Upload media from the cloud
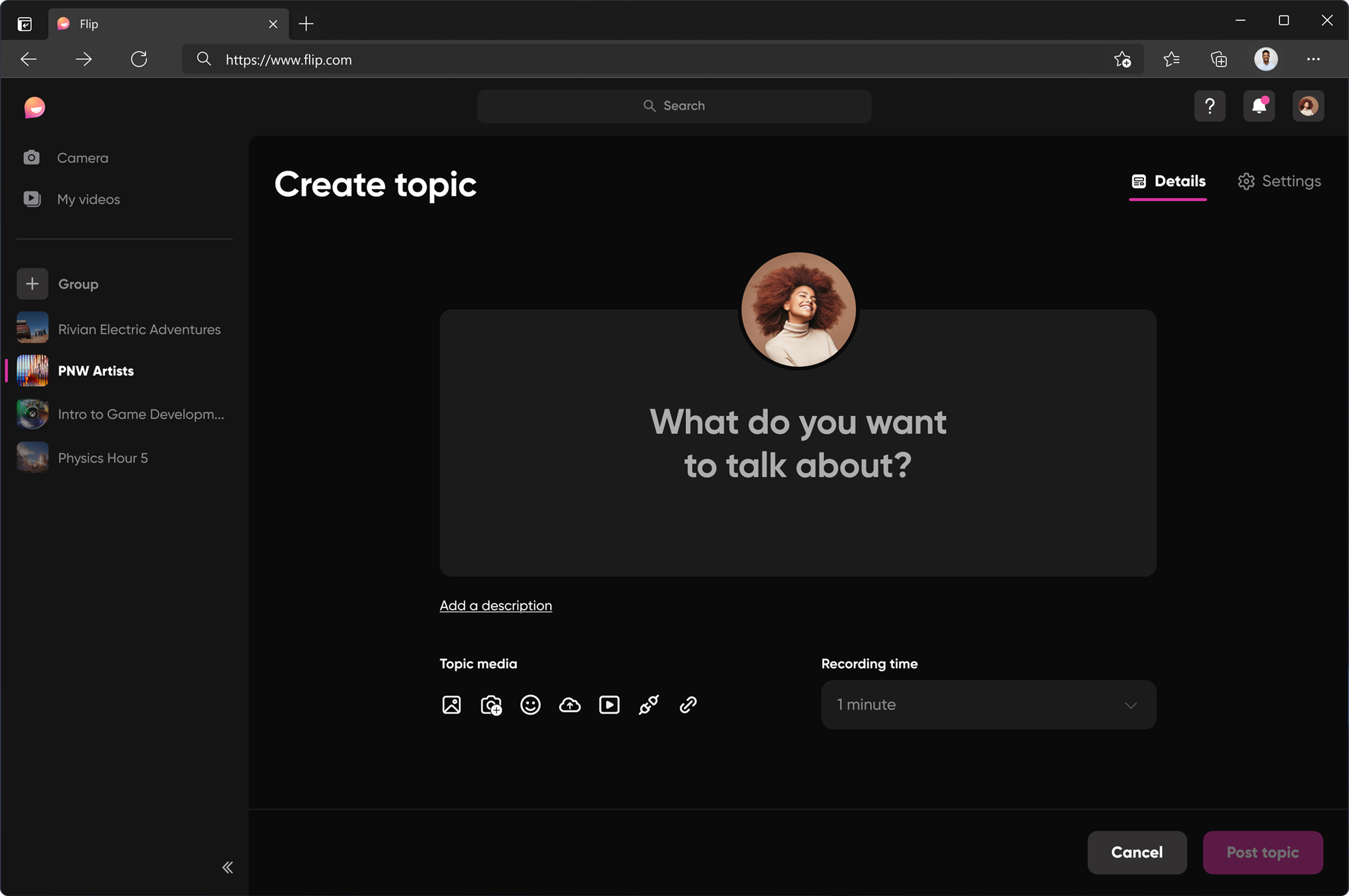 (x=569, y=705)
